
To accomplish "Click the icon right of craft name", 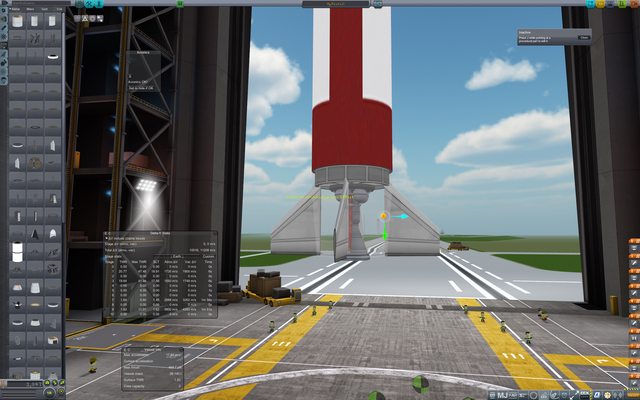I will 378,4.
